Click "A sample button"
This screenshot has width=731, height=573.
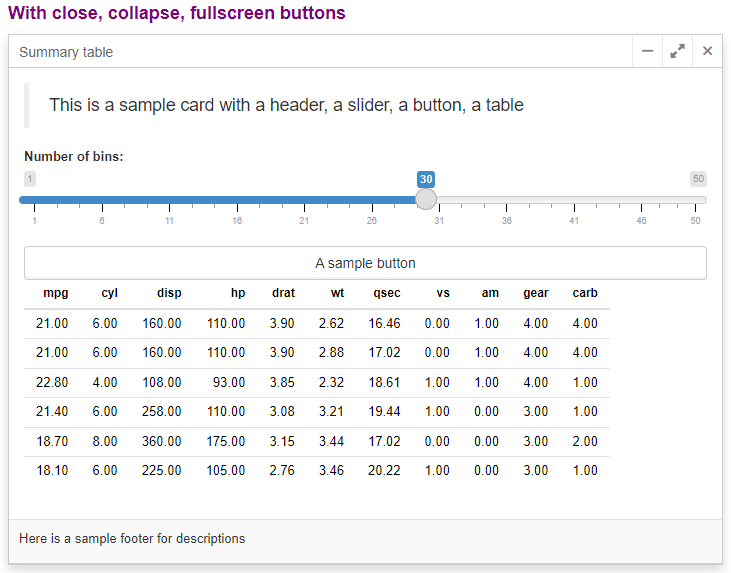point(365,263)
